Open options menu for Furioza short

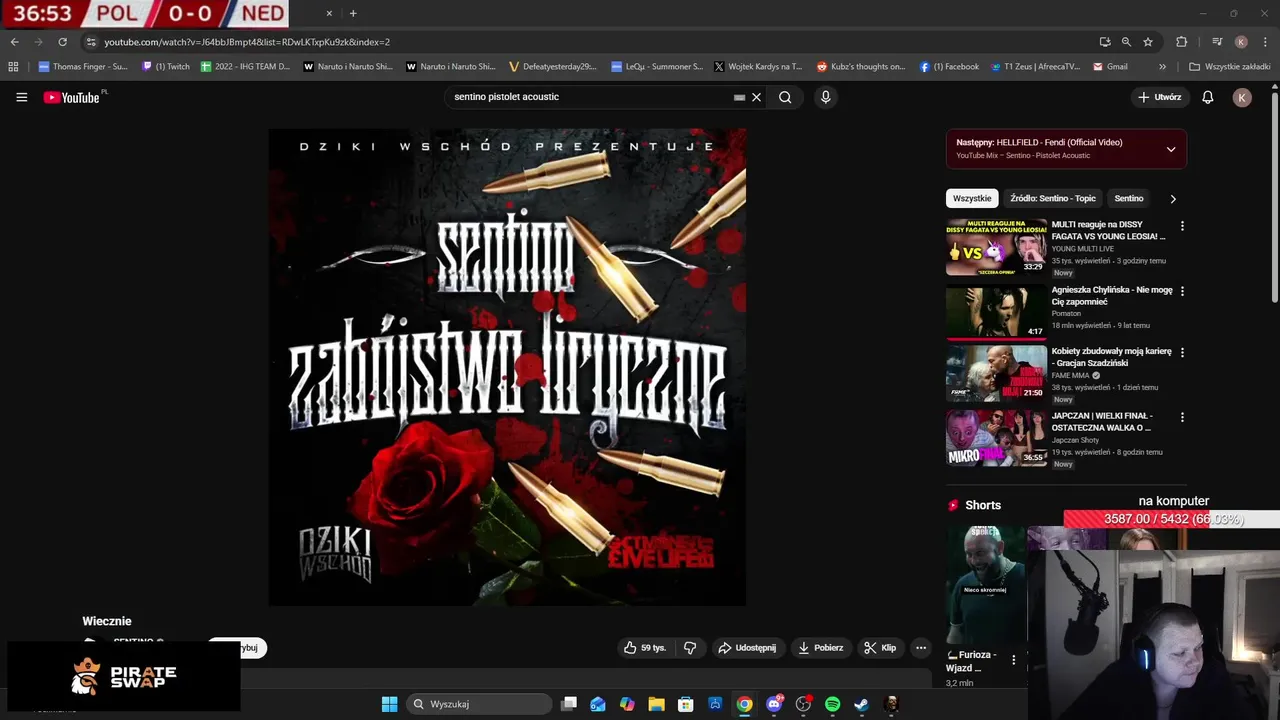coord(1013,660)
